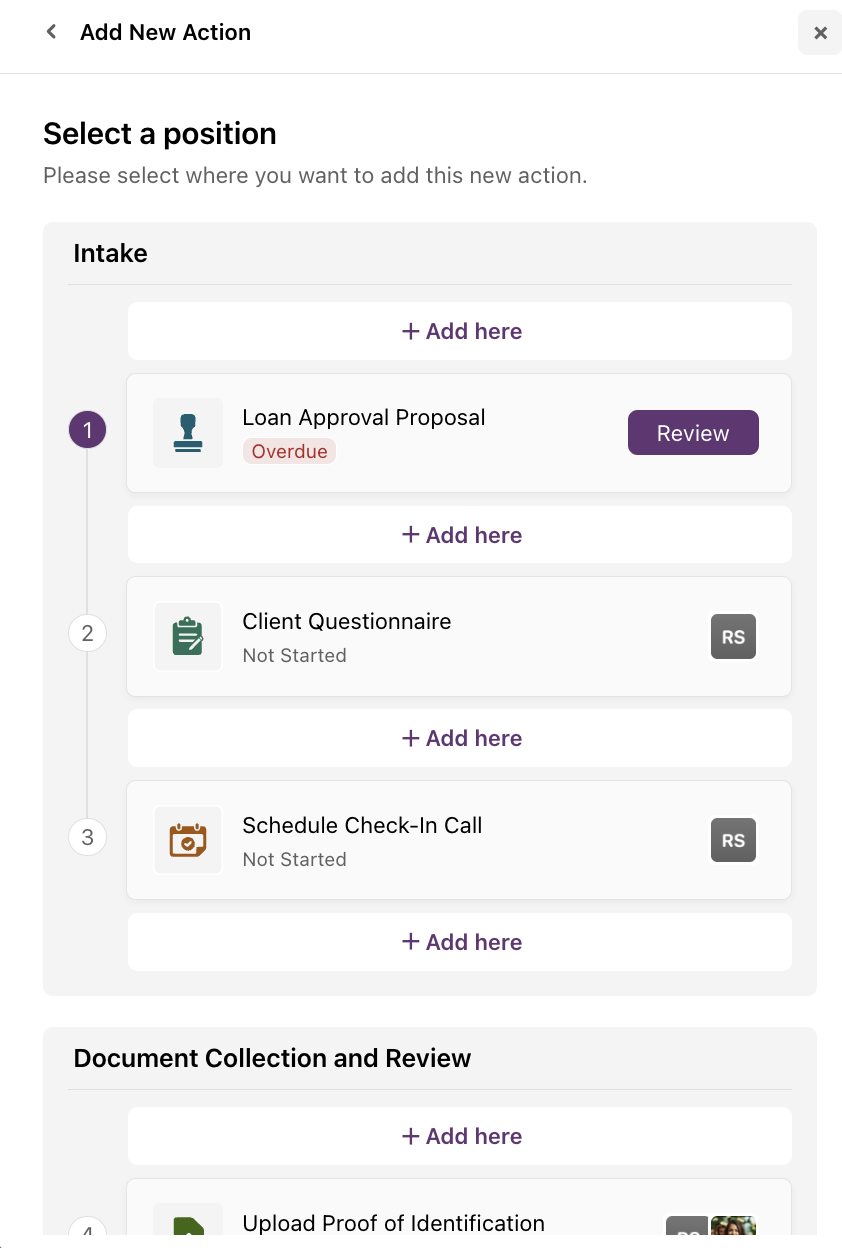Click step number circle 2
The width and height of the screenshot is (842, 1248).
(x=87, y=632)
